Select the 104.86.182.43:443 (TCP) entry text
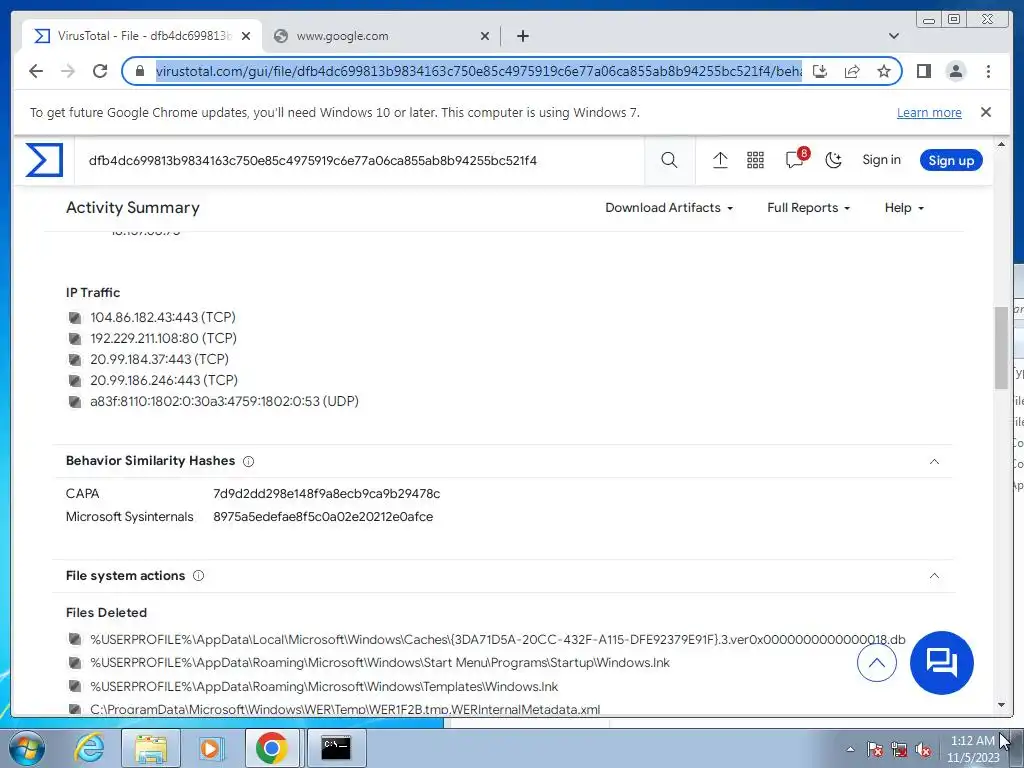 163,317
